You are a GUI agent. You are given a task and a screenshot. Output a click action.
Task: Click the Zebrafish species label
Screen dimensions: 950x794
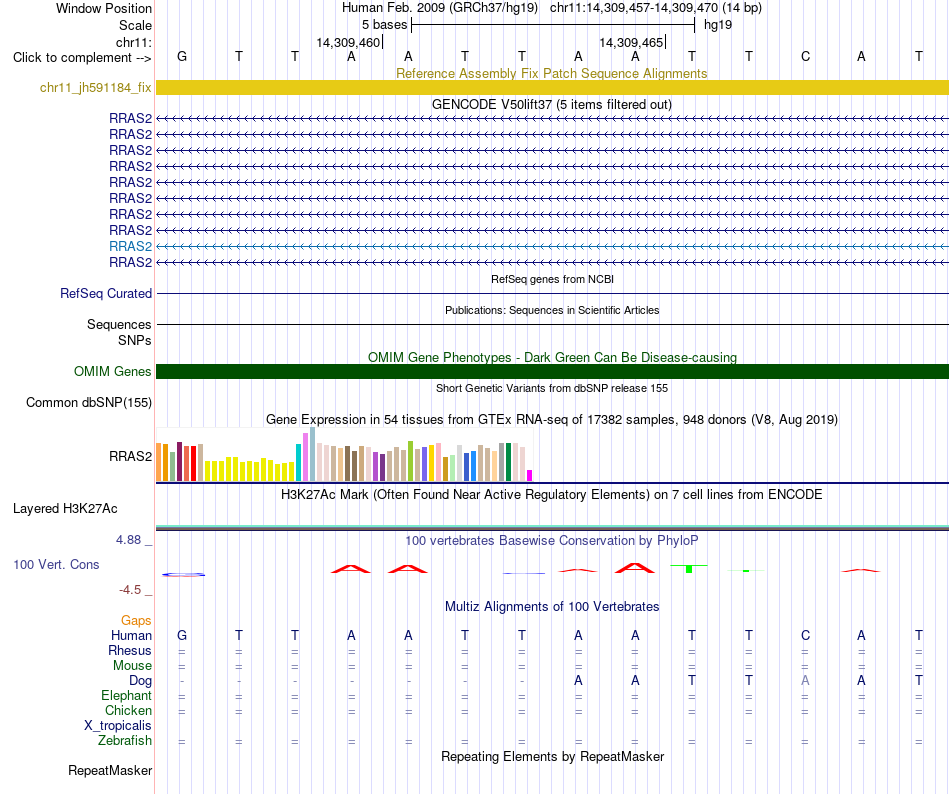coord(125,741)
